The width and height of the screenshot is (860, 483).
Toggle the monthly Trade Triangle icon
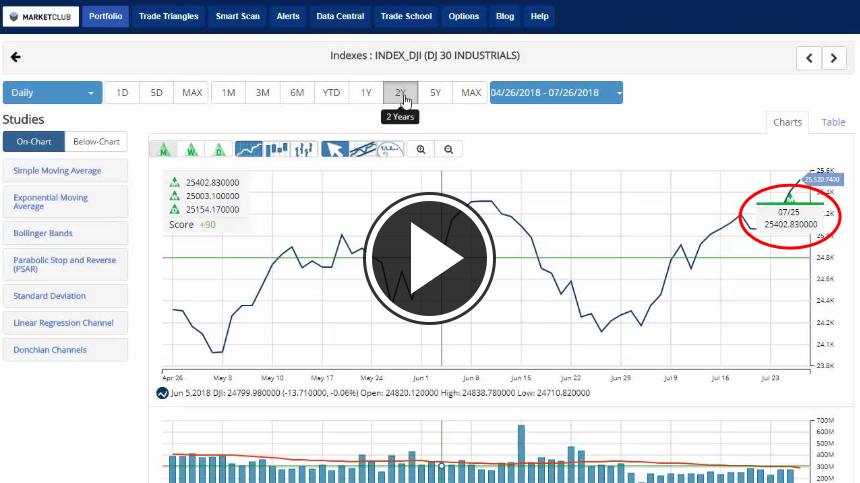[163, 149]
